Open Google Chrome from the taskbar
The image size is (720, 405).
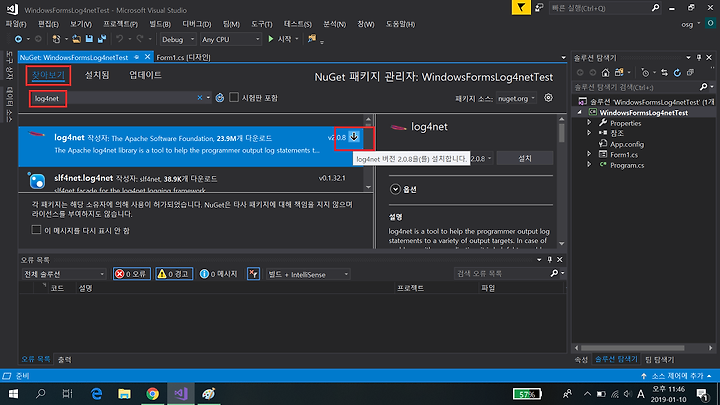point(152,394)
